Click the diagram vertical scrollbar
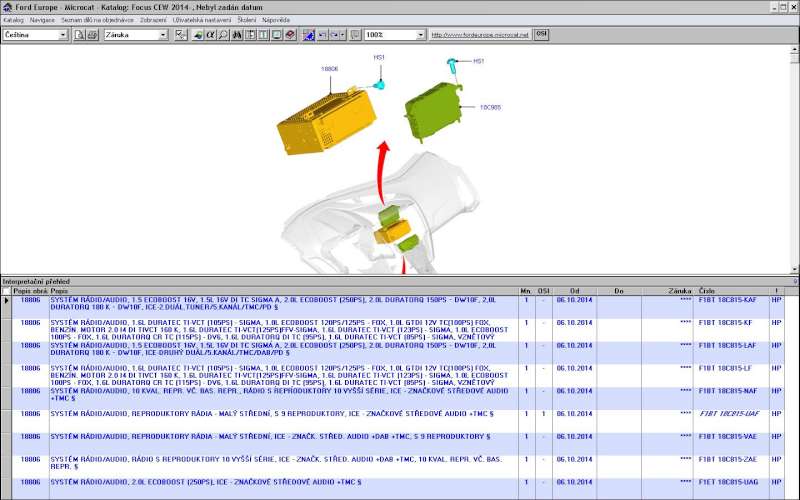800x500 pixels. (x=794, y=160)
